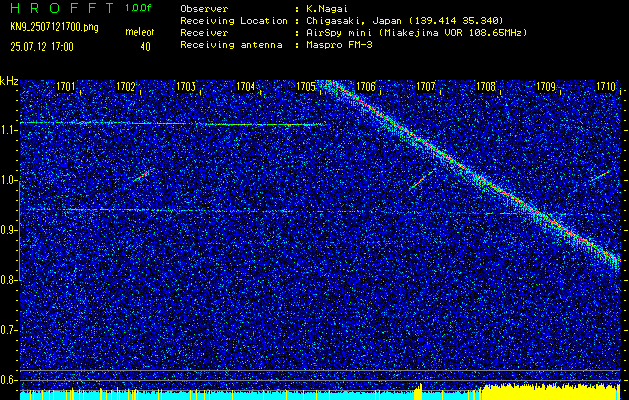Click the HROFFT title text
Screen dimensions: 629x400
(x=63, y=8)
